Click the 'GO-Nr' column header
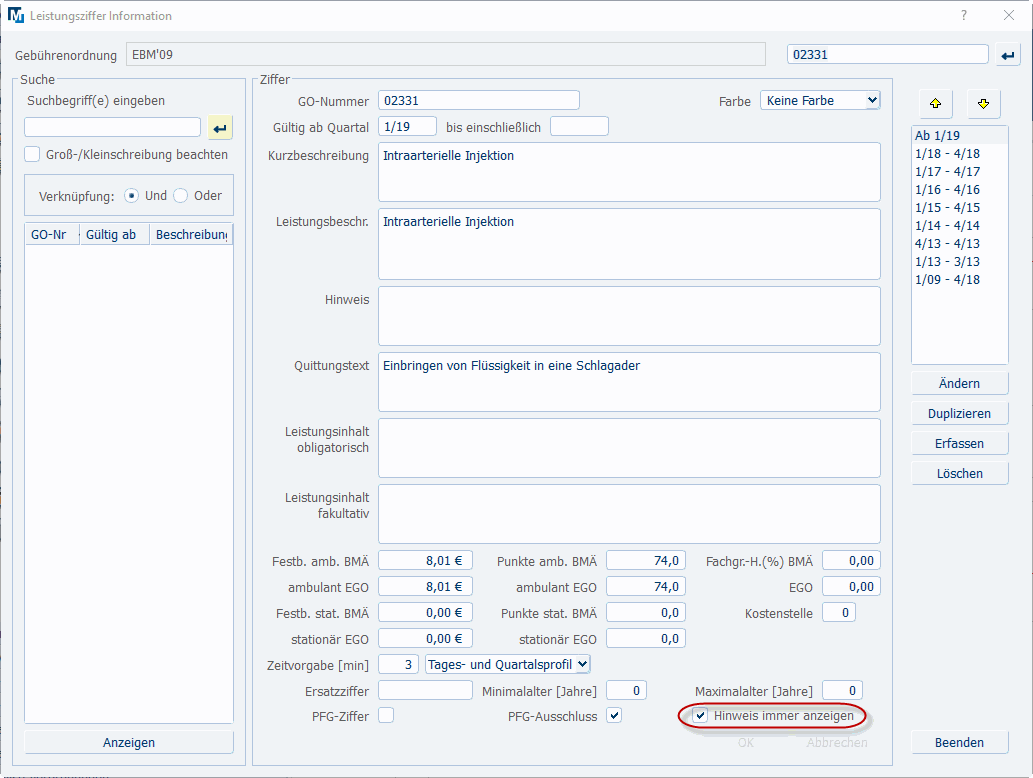Screen dimensions: 1033x778 [49, 235]
